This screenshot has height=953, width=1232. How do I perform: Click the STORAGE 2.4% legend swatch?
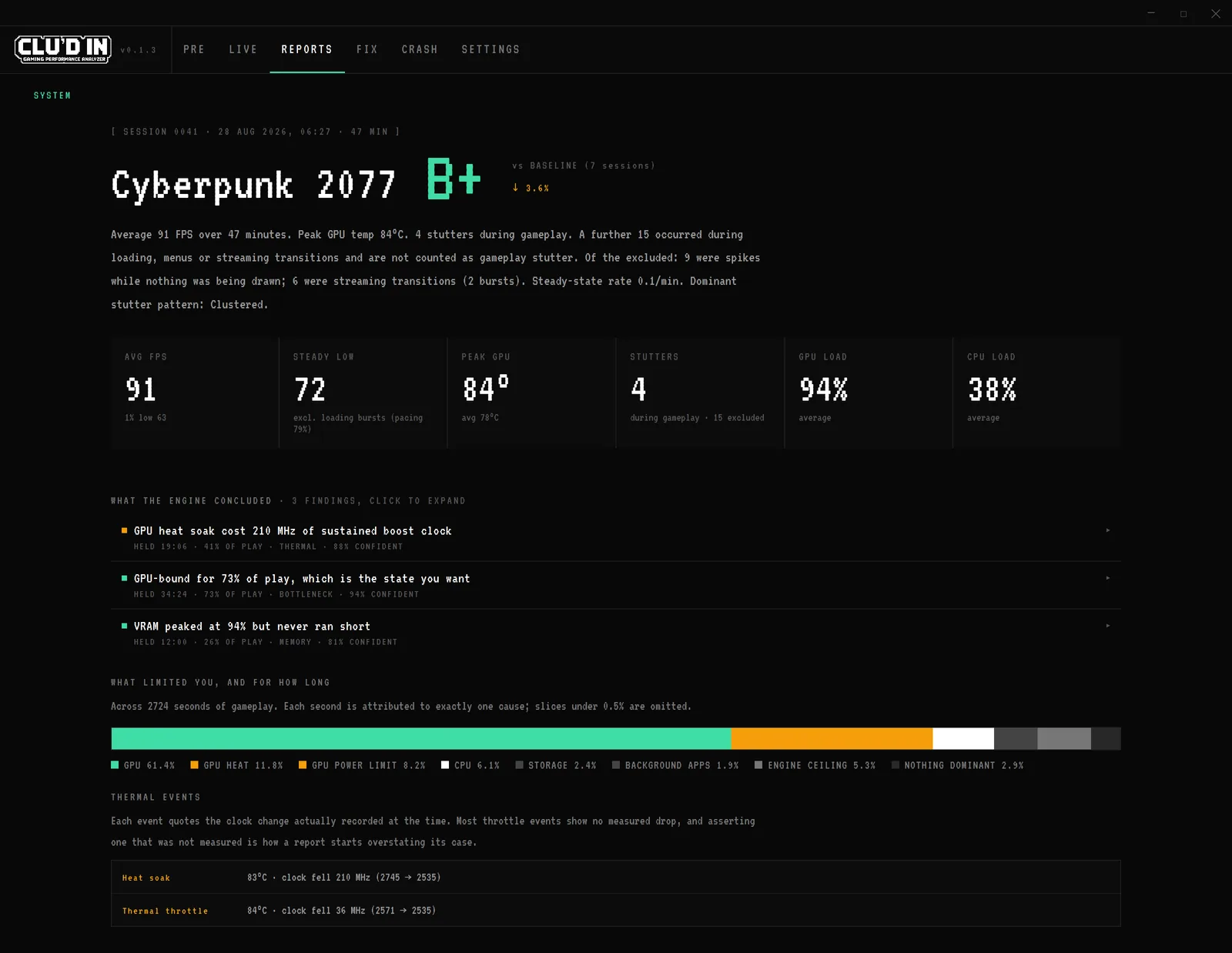tap(519, 765)
